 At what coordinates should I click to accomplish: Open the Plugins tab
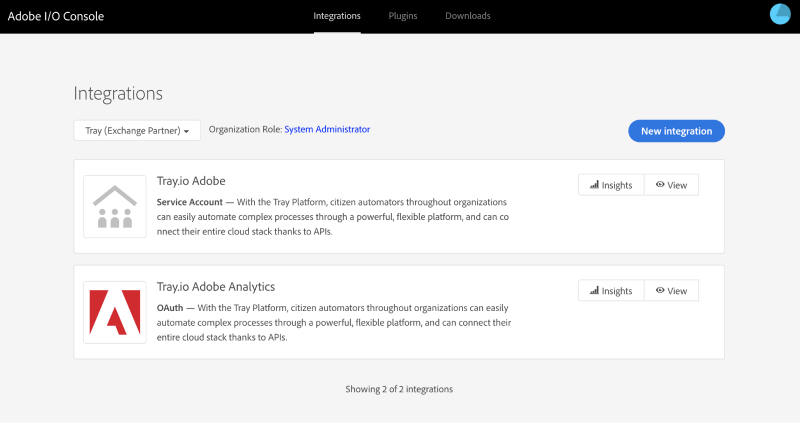403,16
